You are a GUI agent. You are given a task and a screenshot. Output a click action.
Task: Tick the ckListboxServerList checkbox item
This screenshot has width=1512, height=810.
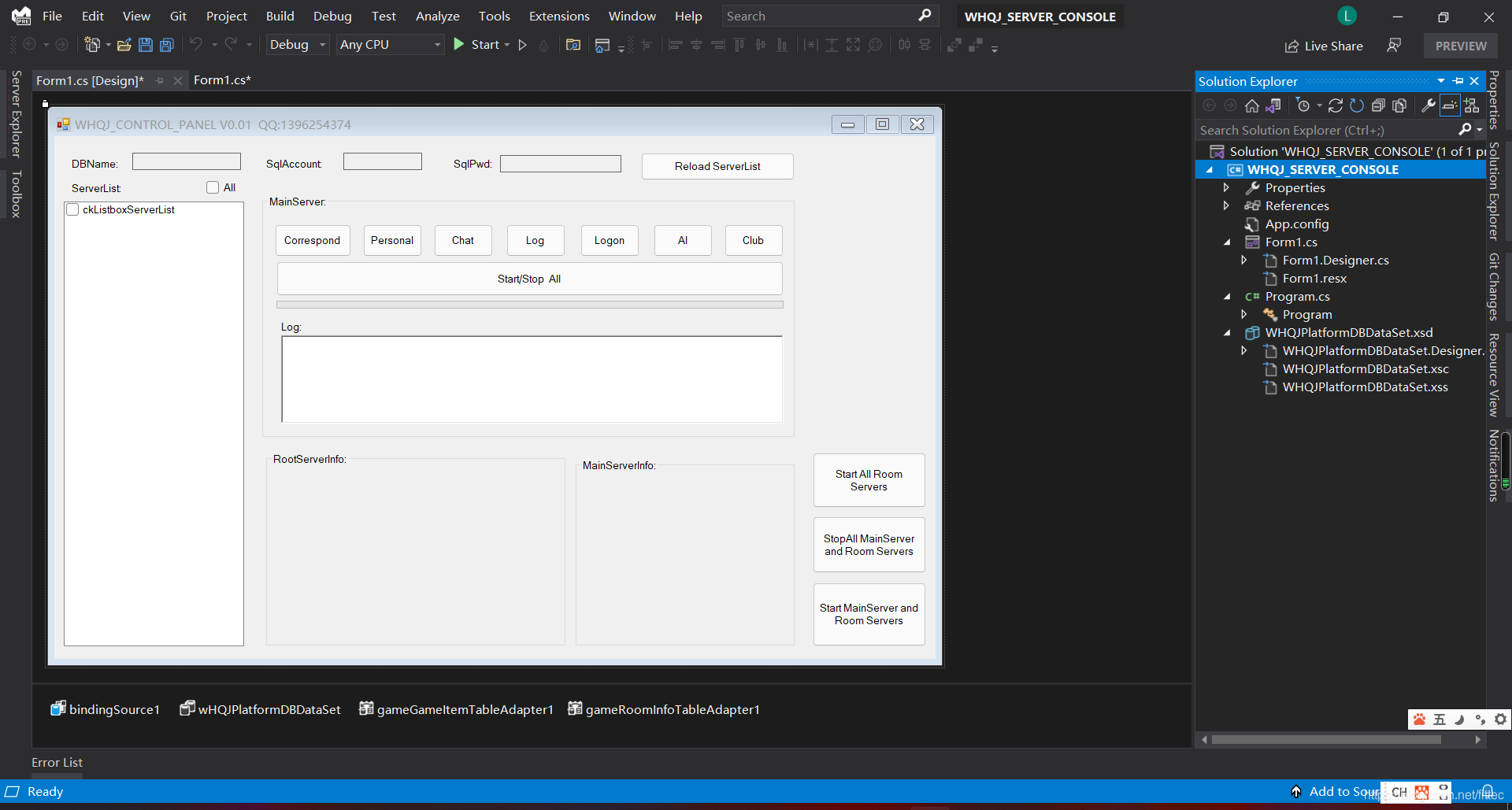[73, 209]
